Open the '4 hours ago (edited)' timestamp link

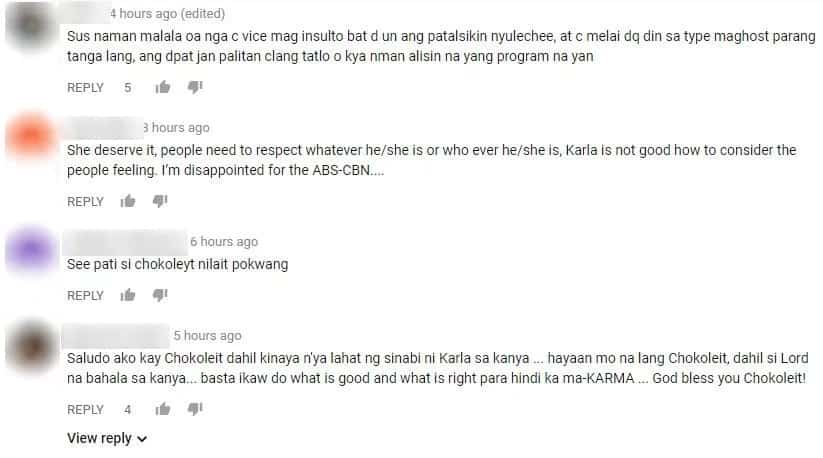[x=167, y=14]
